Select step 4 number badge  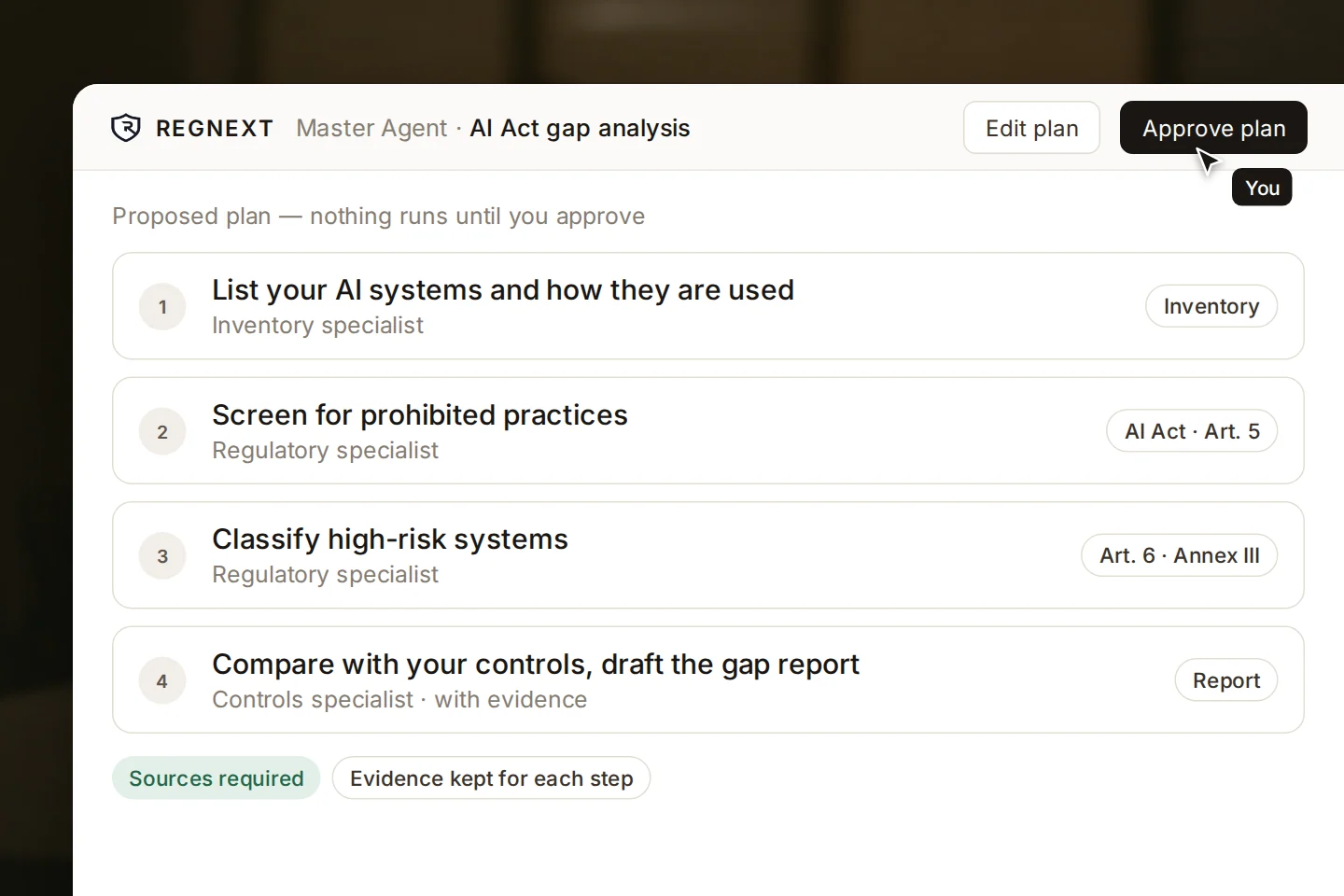click(162, 681)
